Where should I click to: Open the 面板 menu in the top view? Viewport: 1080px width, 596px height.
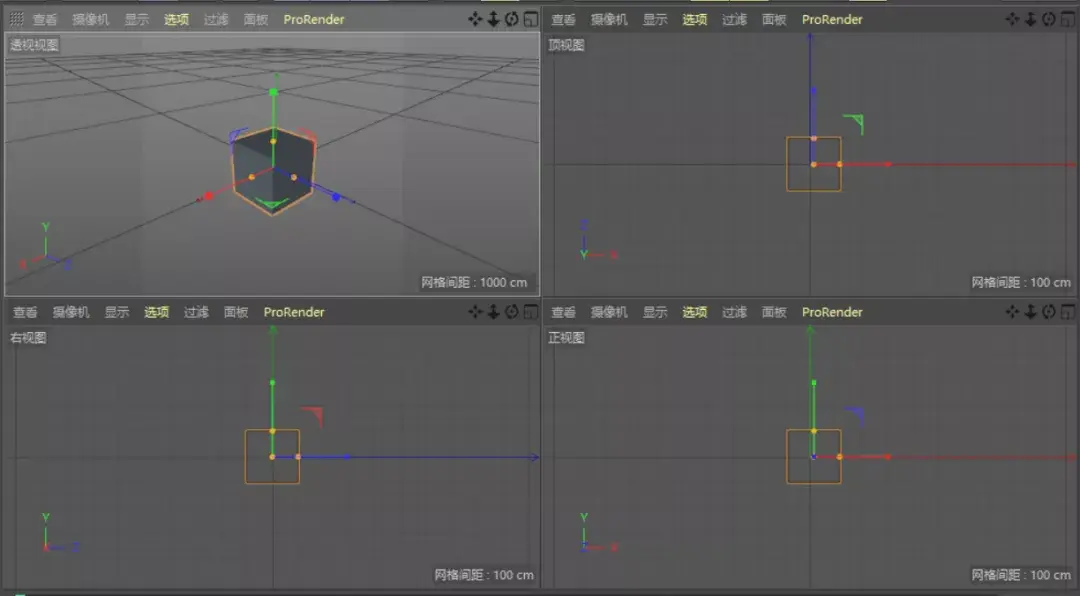click(x=774, y=19)
